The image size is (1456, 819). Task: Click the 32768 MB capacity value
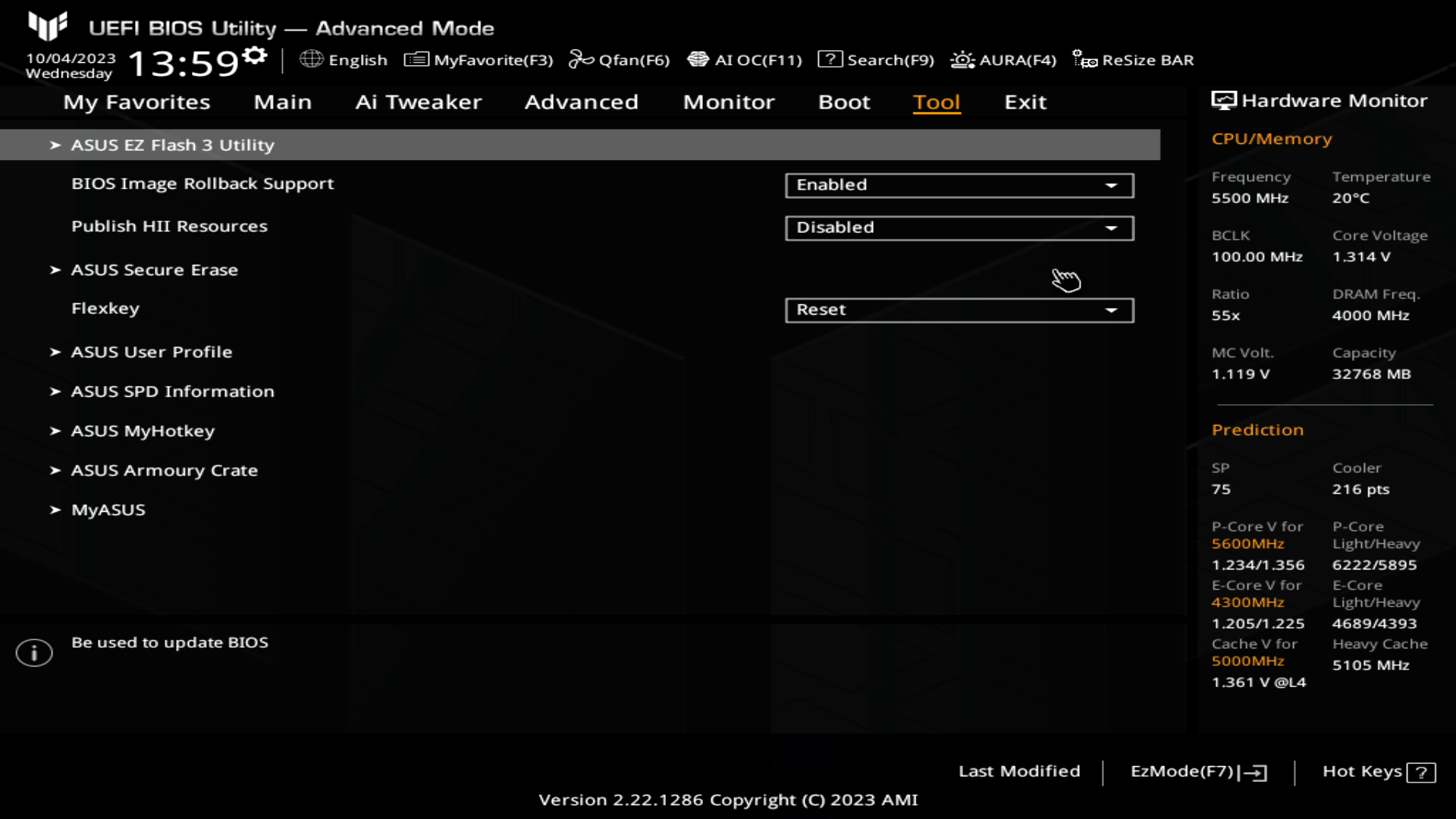1371,374
